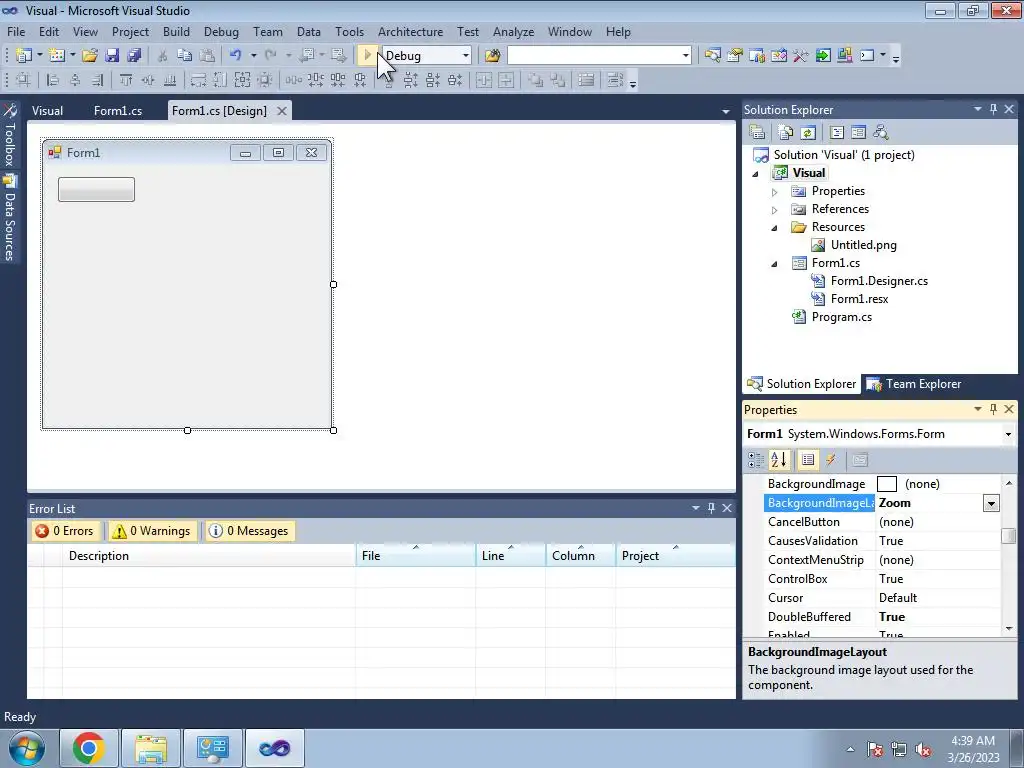Click the Cut scissors icon
Image resolution: width=1024 pixels, height=768 pixels.
coord(163,56)
